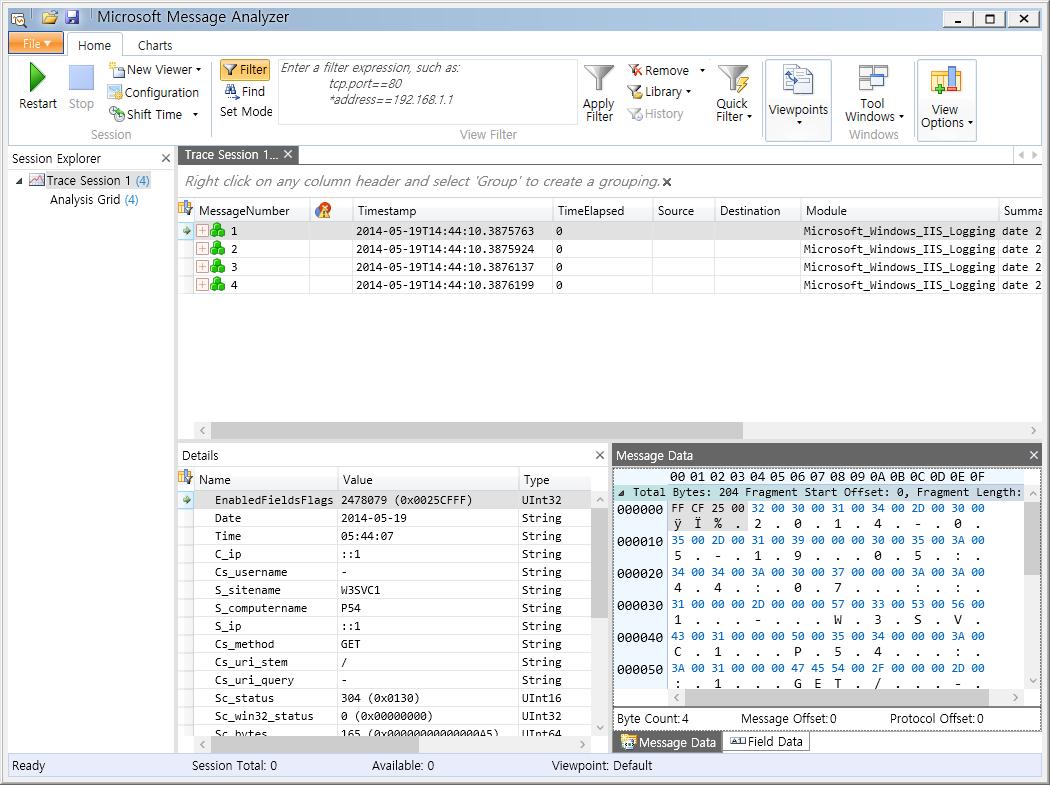Screen dimensions: 1050x785
Task: Select Find mode
Action: 245,91
